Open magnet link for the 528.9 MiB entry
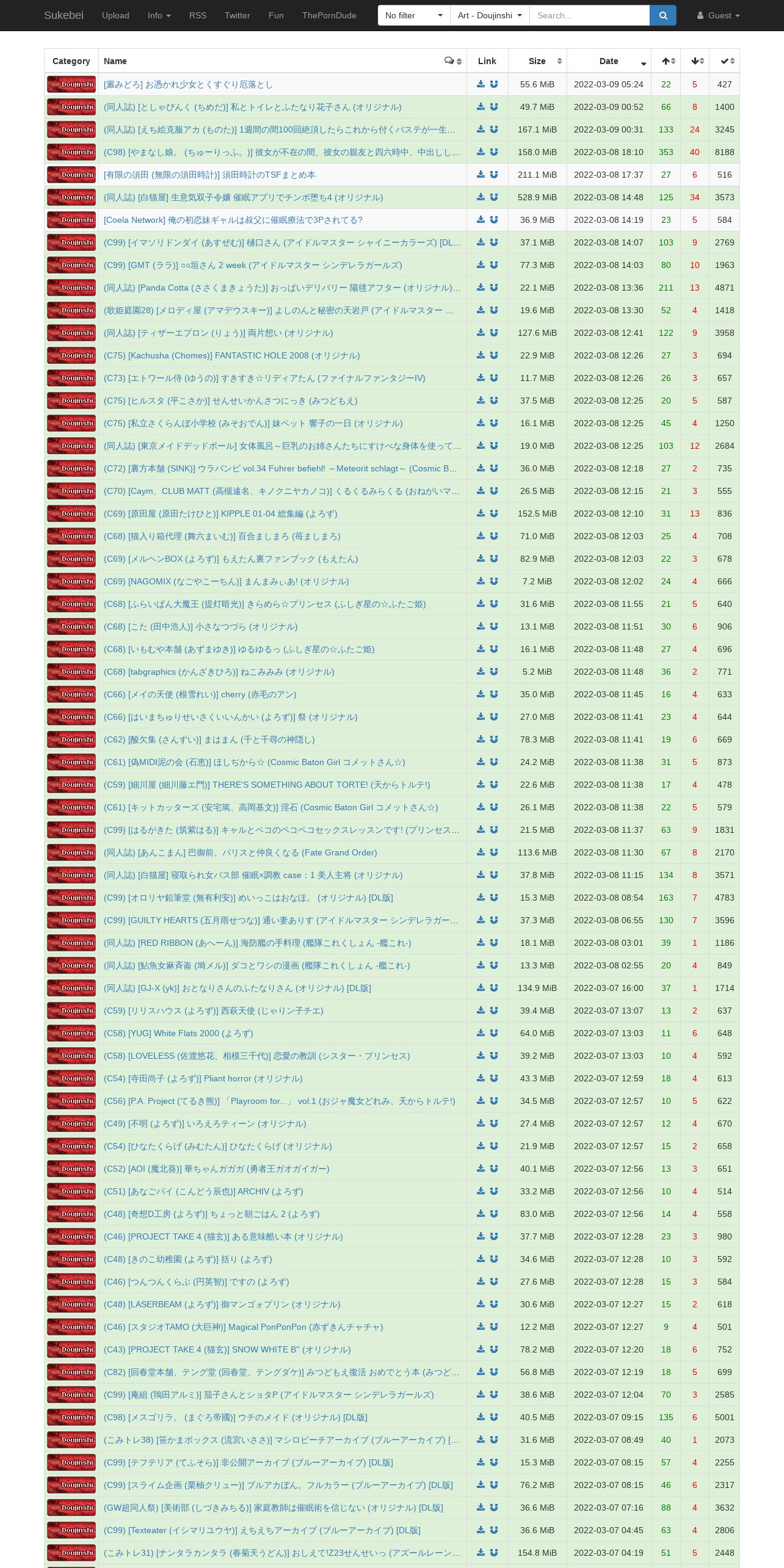The height and width of the screenshot is (1568, 784). [494, 197]
